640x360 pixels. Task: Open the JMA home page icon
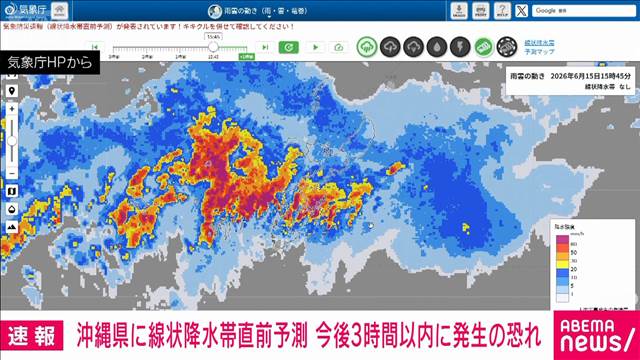(60, 10)
